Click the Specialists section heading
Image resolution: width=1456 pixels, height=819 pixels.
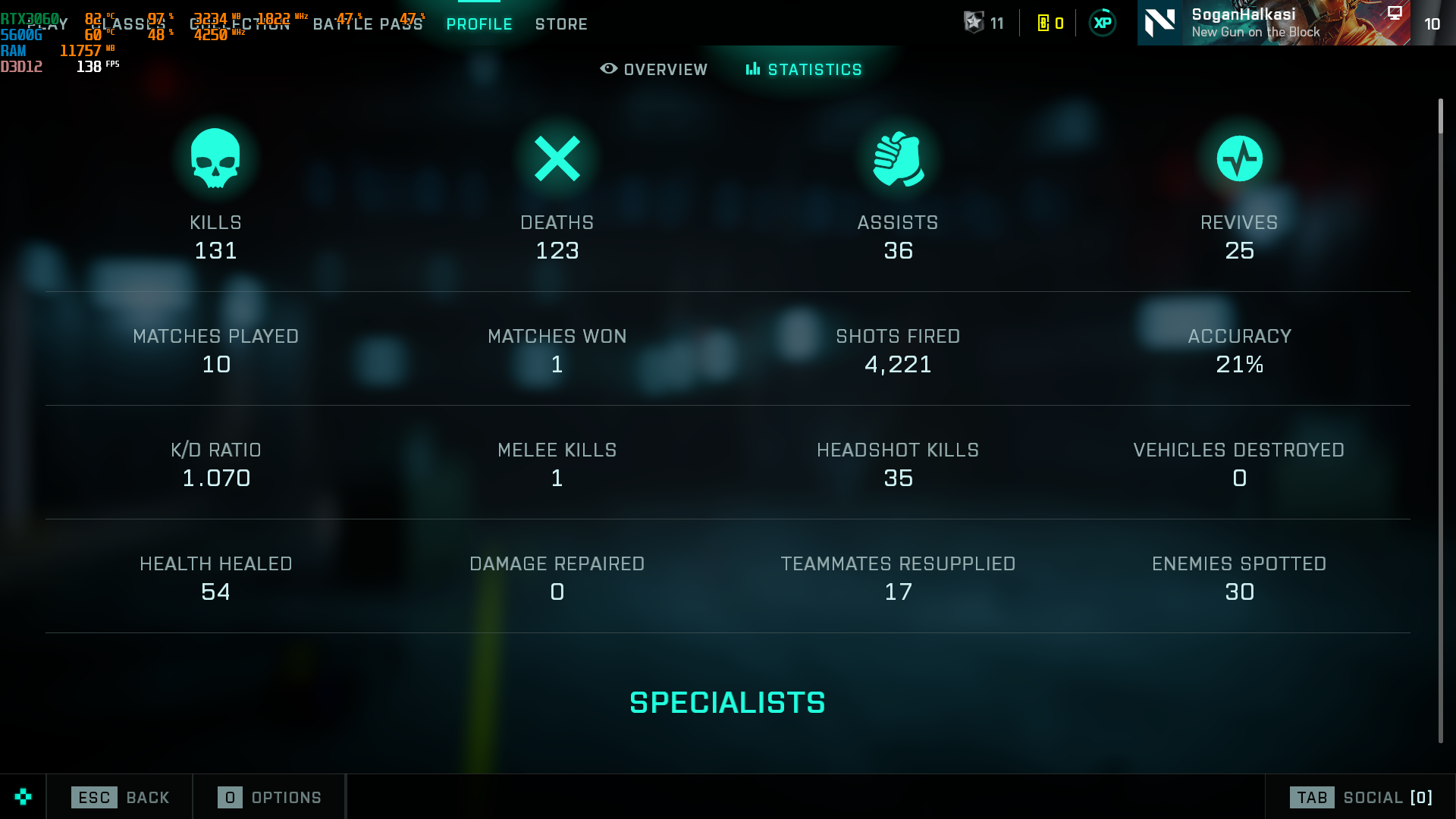click(727, 703)
